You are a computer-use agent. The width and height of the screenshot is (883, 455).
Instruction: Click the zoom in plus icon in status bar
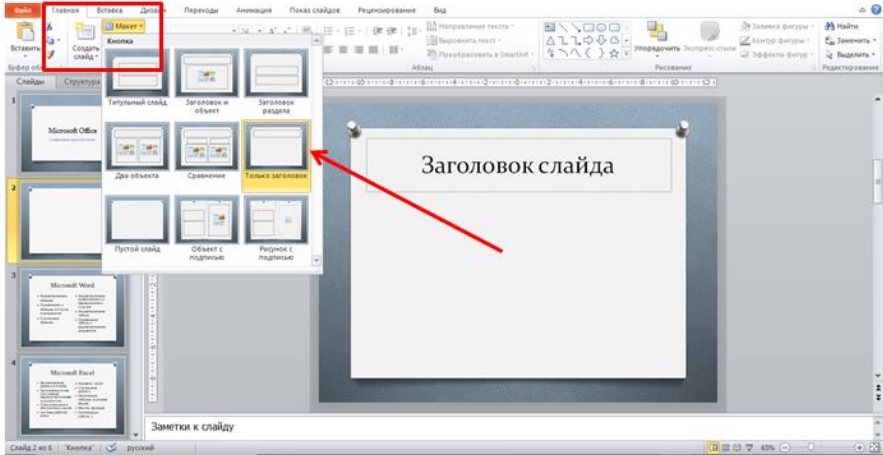[859, 448]
